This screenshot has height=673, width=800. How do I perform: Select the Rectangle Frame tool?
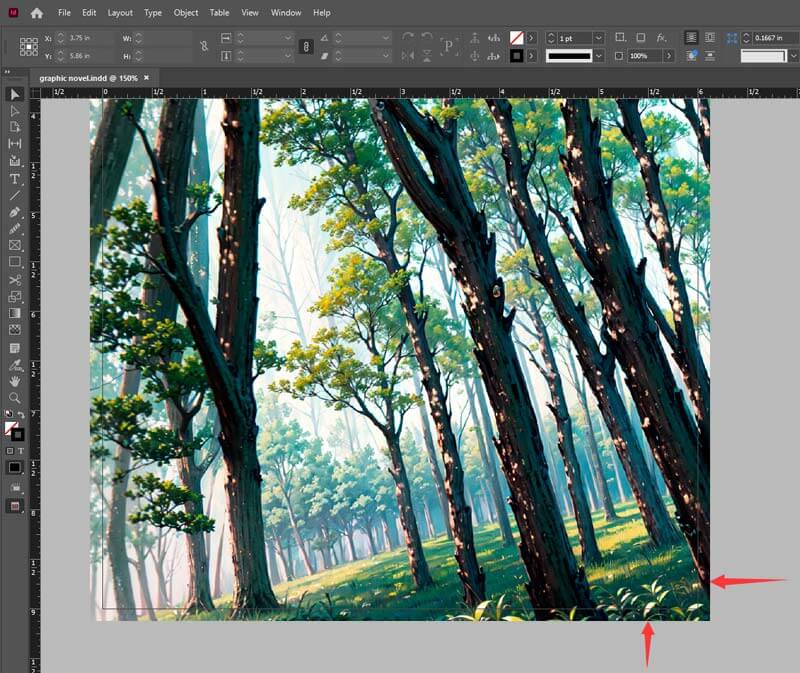click(15, 245)
